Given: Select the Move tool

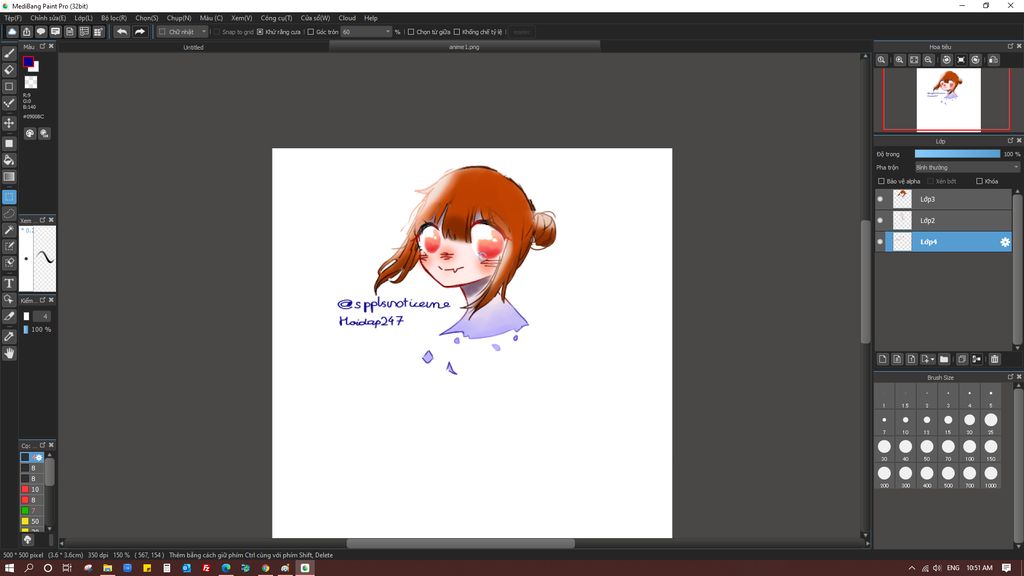Looking at the screenshot, I should point(9,123).
